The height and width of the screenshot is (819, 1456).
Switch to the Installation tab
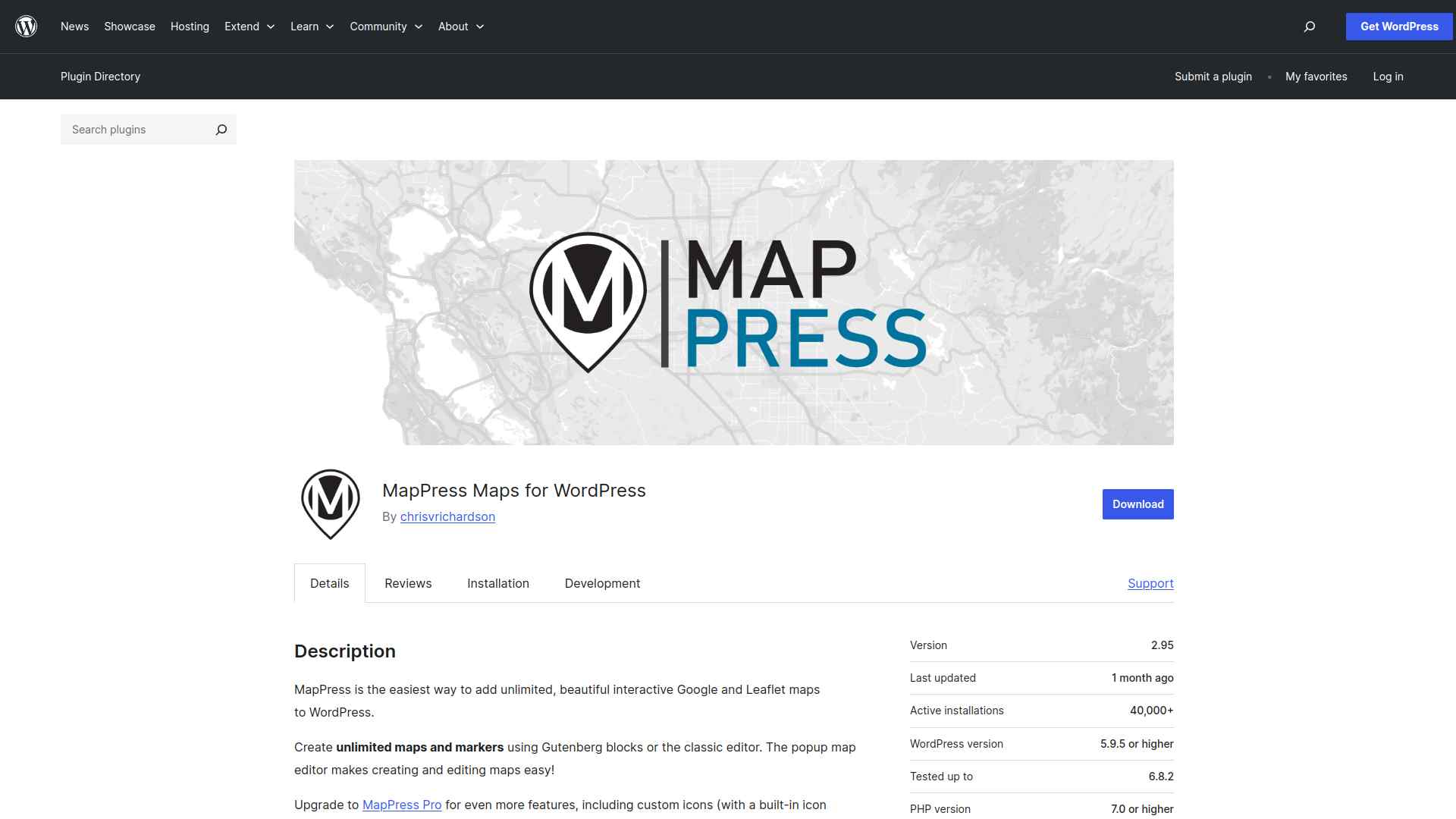498,583
